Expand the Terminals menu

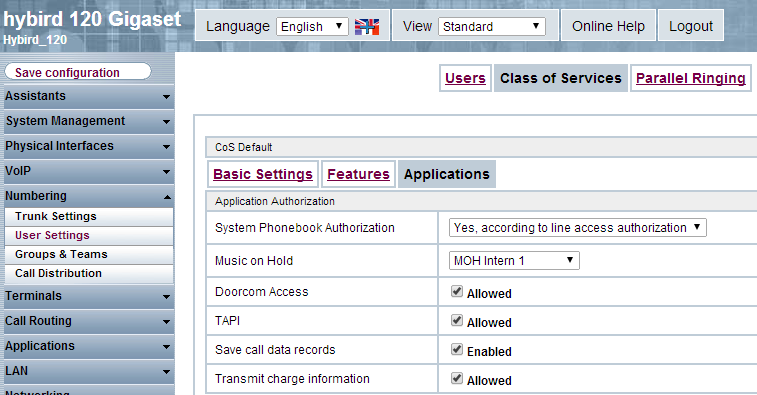click(89, 296)
